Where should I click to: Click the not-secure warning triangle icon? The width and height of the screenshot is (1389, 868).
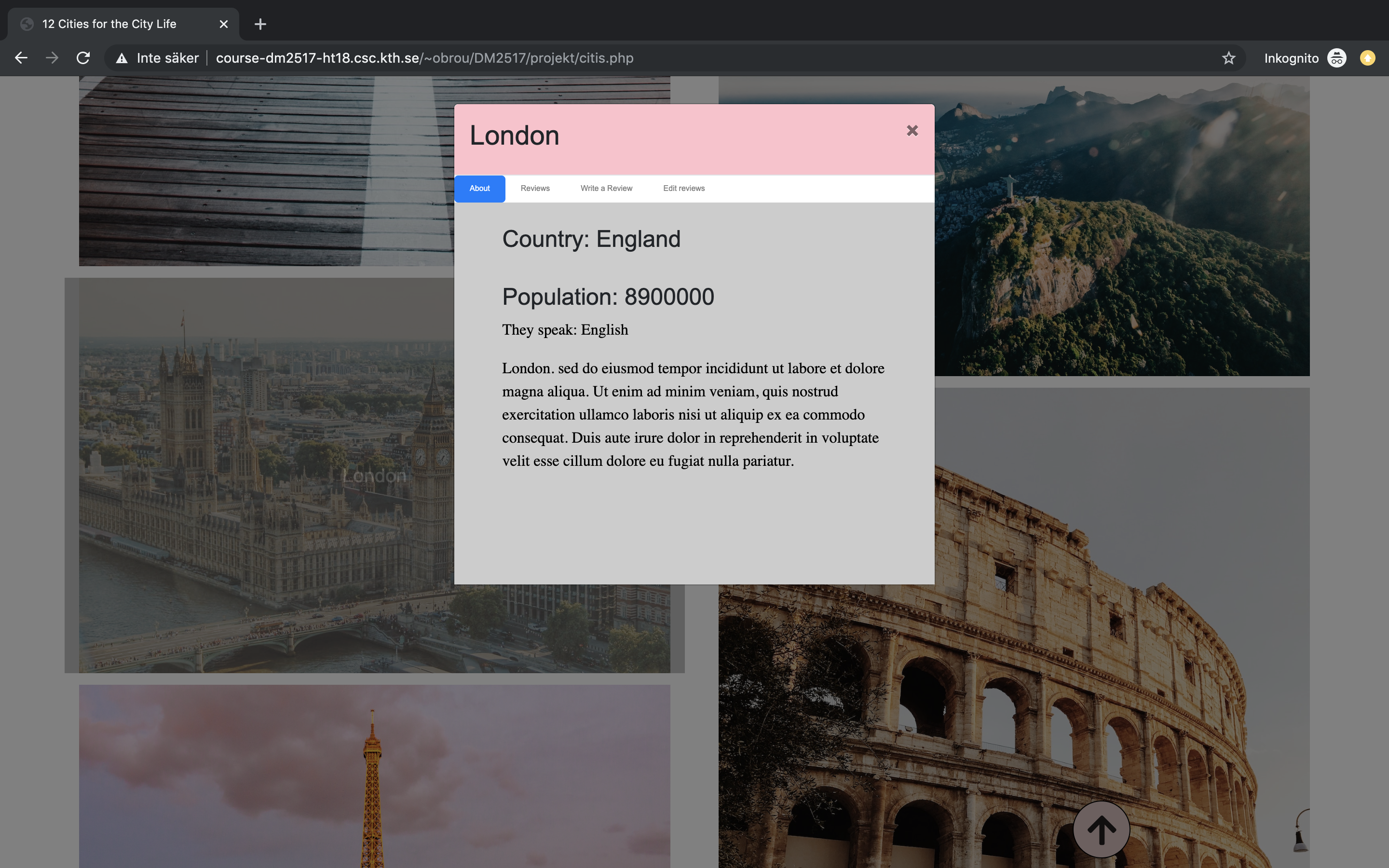(x=122, y=58)
